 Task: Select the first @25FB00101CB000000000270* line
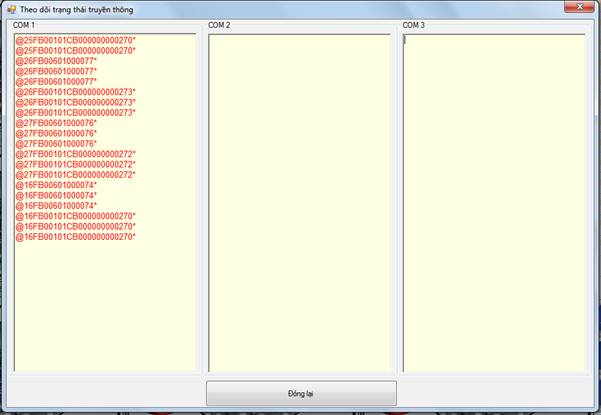point(76,40)
